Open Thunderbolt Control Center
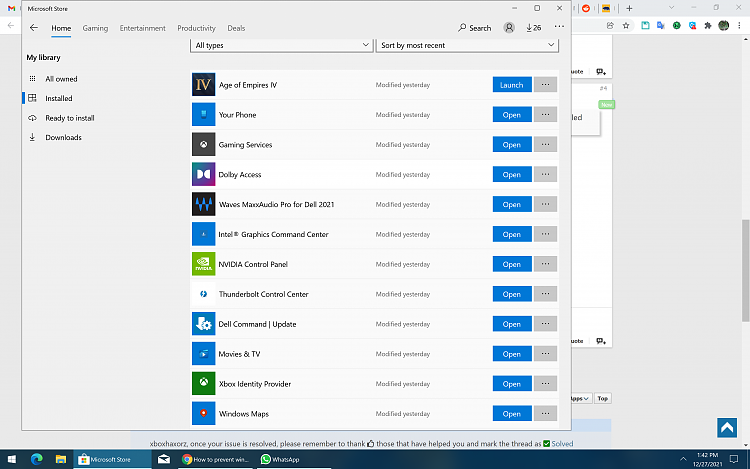Viewport: 750px width, 469px height. tap(512, 294)
